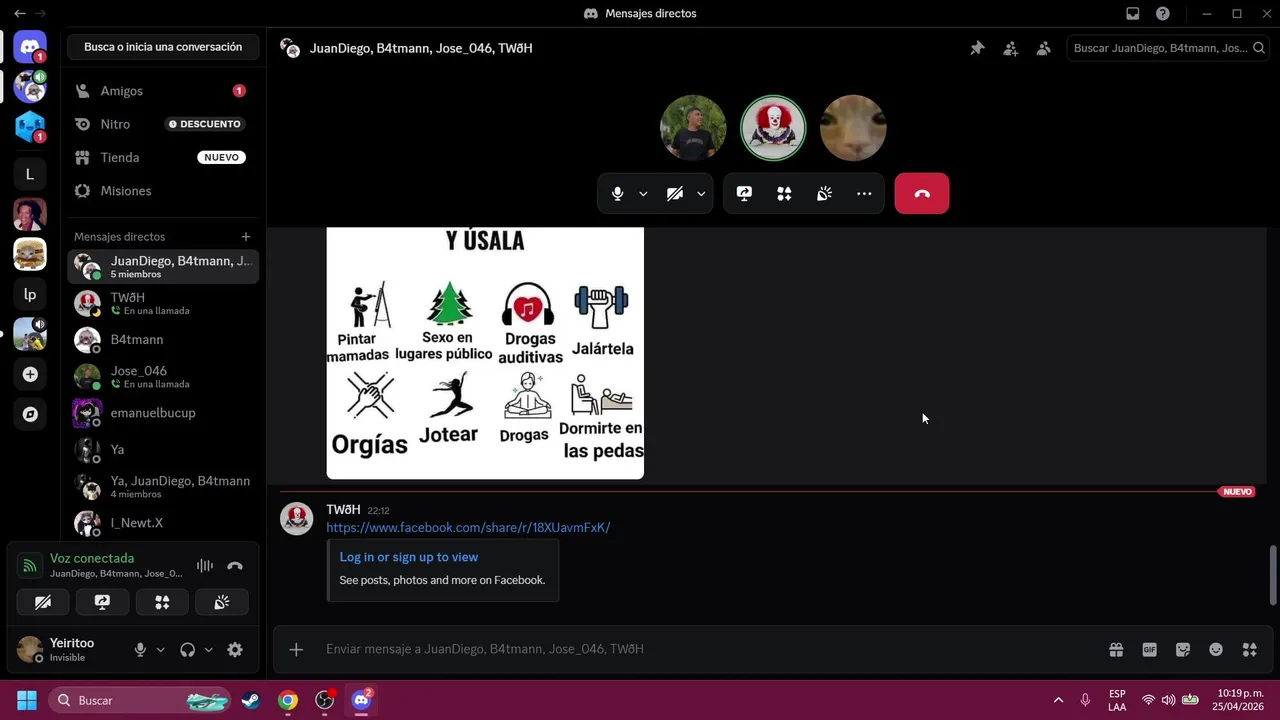1280x720 pixels.
Task: Show hidden icons arrow in system tray
Action: click(1058, 700)
